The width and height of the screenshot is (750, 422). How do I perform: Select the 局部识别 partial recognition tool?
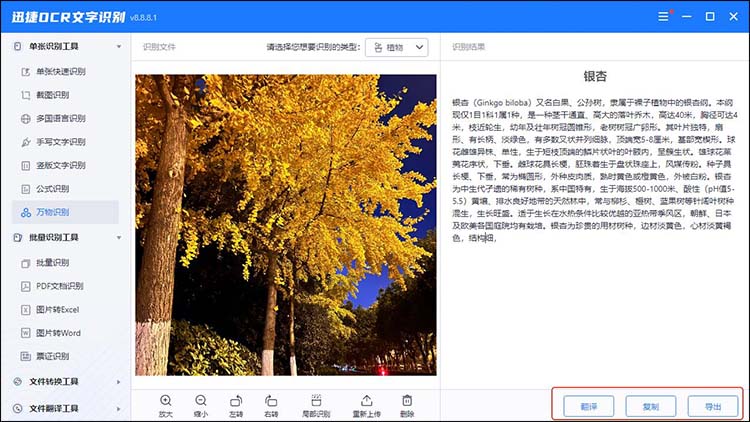point(315,401)
